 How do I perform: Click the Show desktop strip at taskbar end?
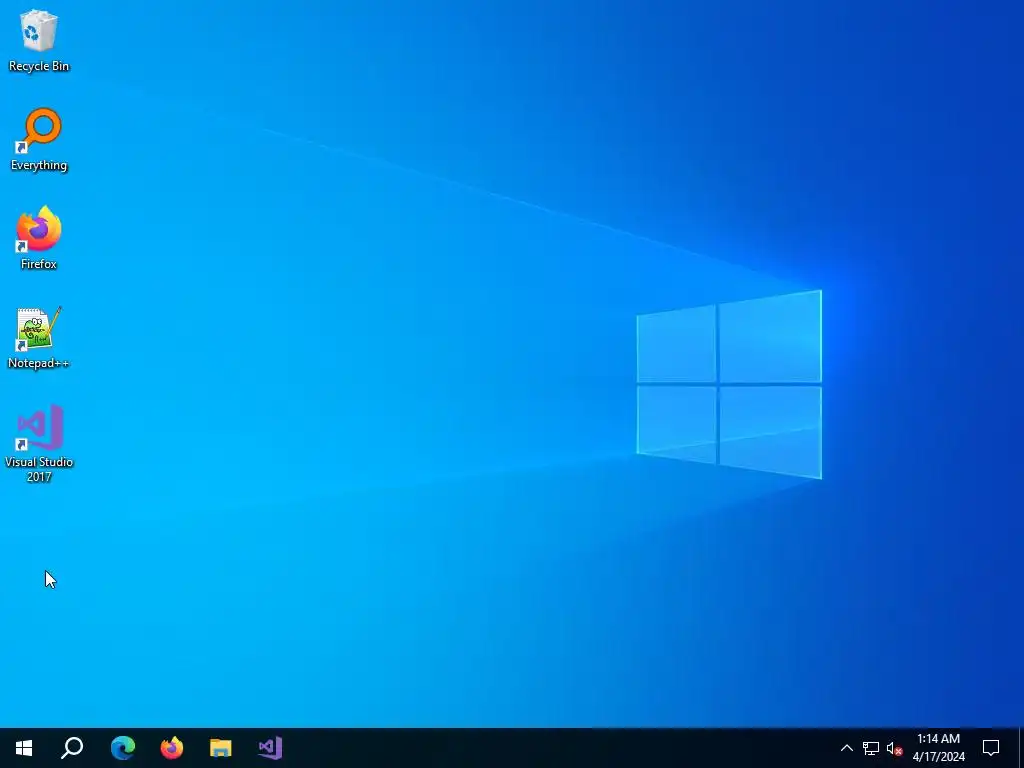[x=1021, y=748]
